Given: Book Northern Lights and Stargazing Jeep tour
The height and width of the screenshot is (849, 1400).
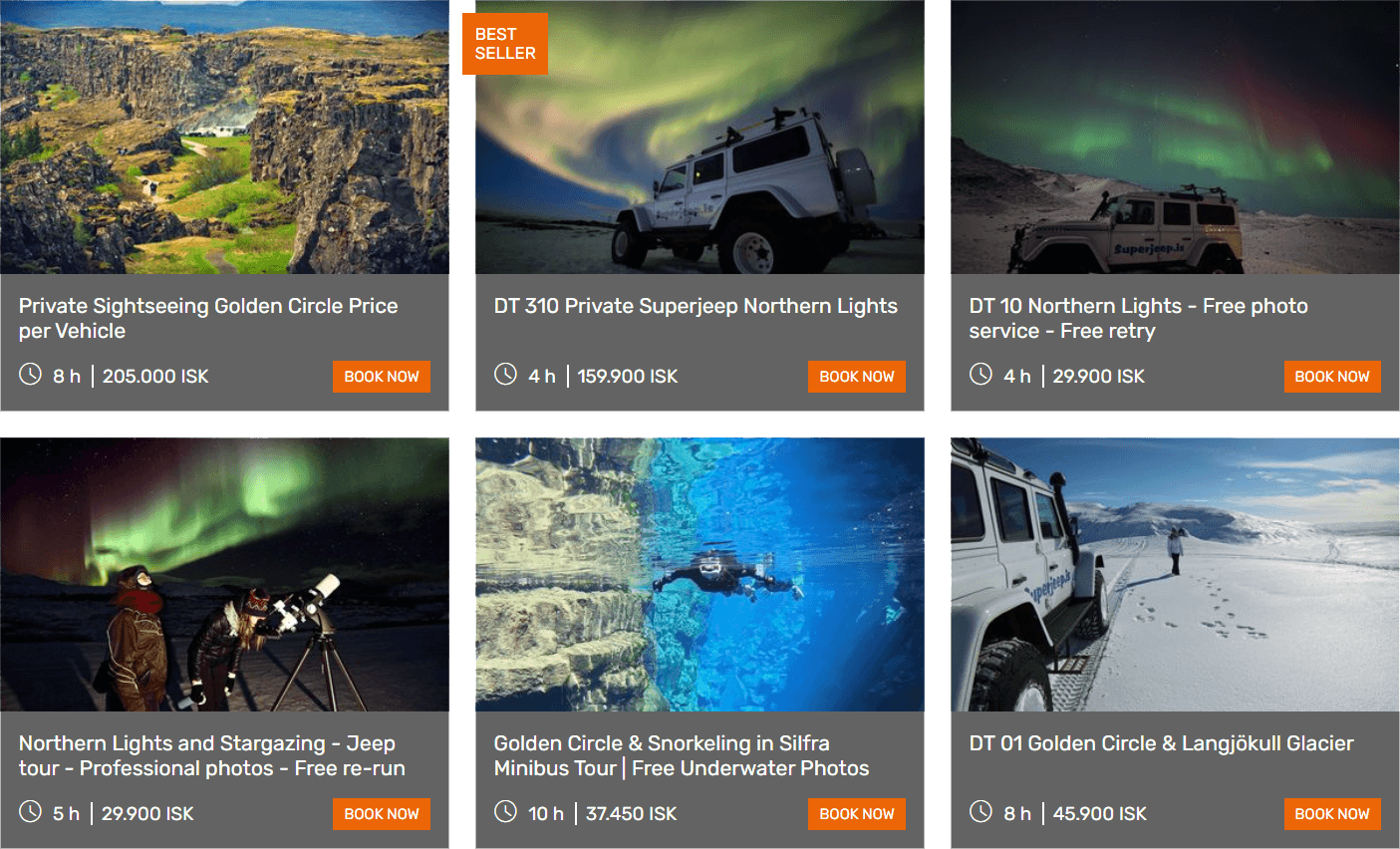Looking at the screenshot, I should 382,814.
